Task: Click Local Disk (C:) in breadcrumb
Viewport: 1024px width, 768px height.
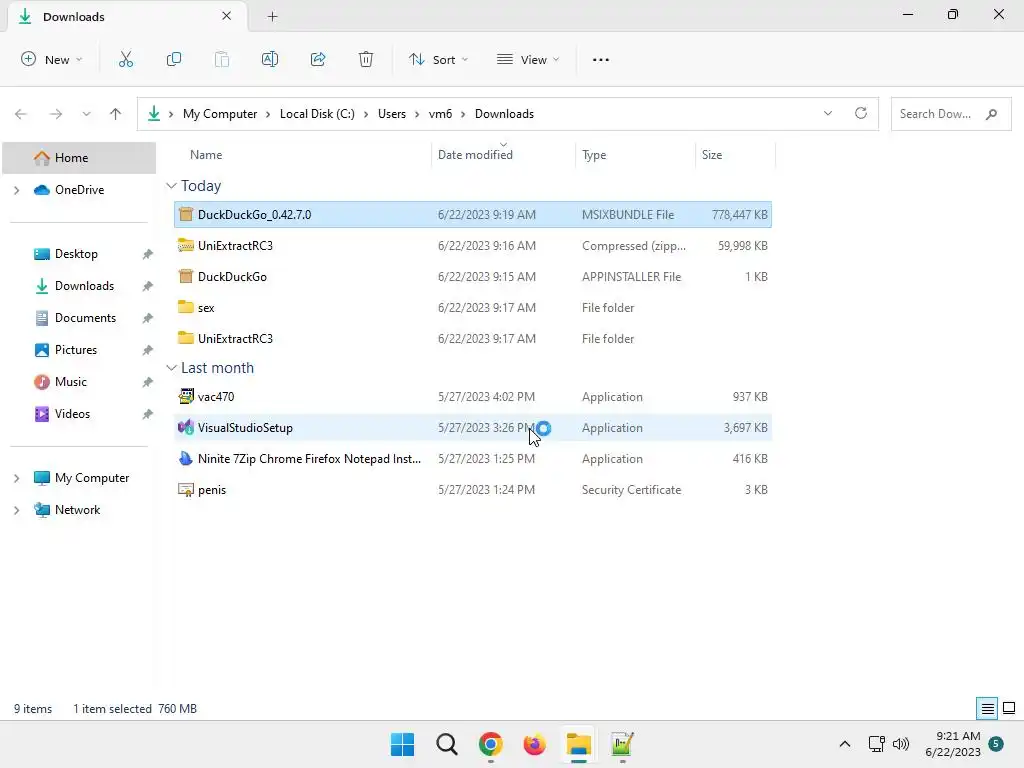Action: coord(317,114)
